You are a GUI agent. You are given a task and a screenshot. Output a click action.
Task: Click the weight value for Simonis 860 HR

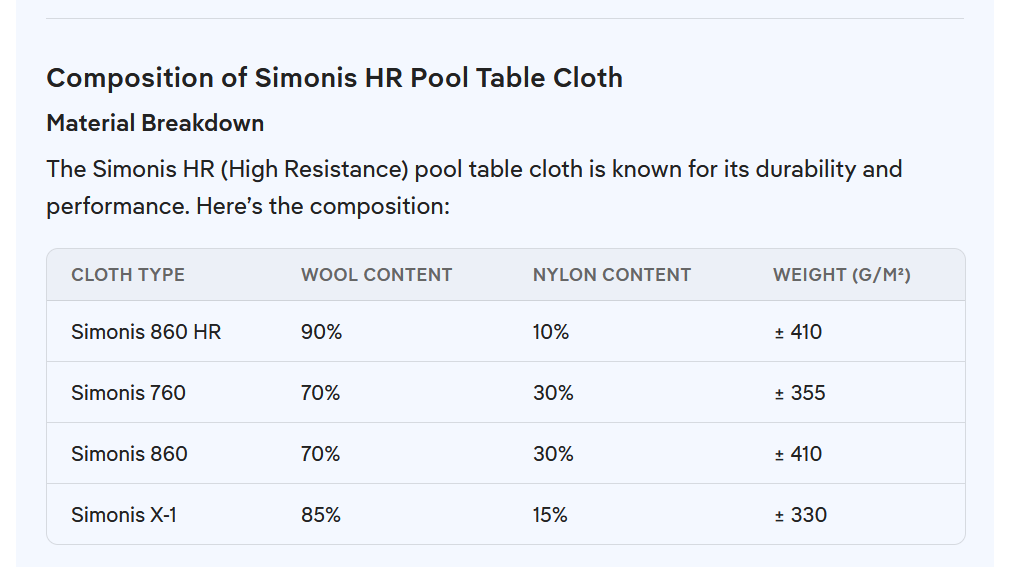(798, 332)
